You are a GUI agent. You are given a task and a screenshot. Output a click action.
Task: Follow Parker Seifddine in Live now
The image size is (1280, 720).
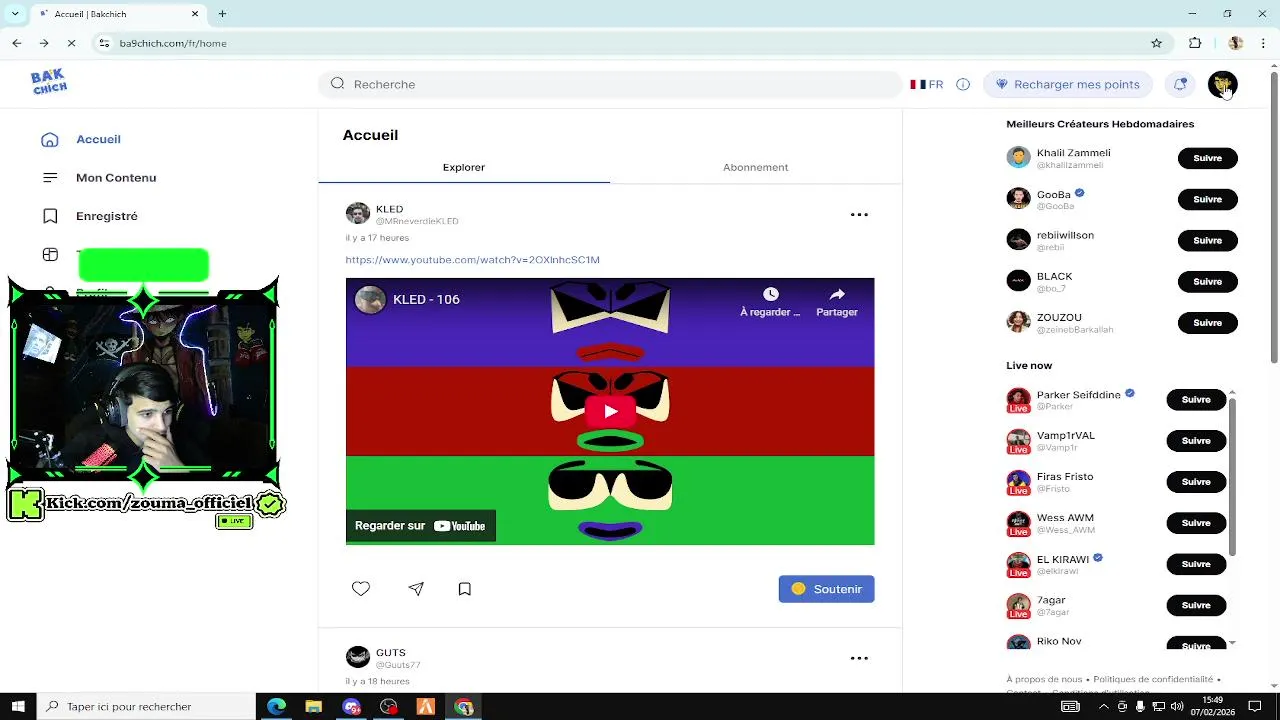[x=1196, y=399]
